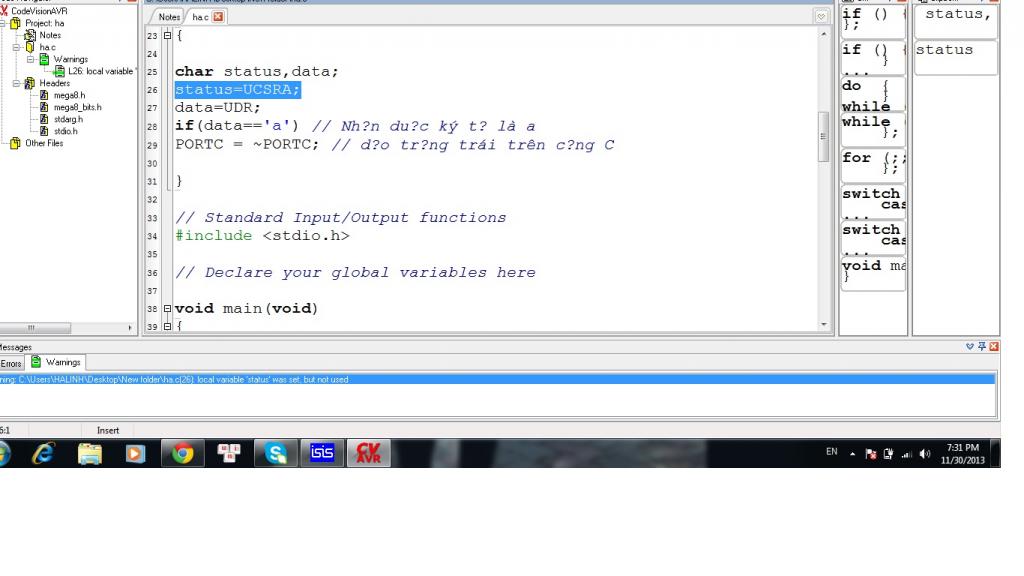Viewport: 1024px width, 576px height.
Task: Click the power battery tray icon
Action: coord(888,454)
